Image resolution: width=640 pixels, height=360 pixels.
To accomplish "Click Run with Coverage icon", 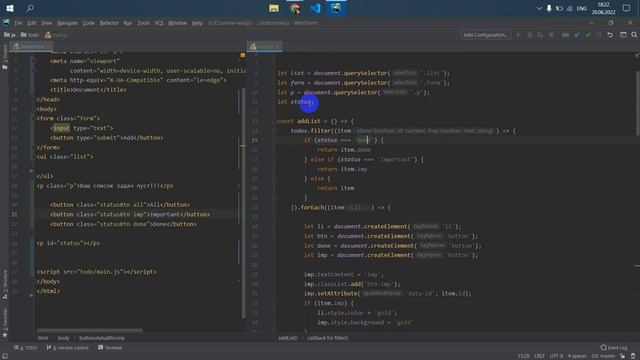I will click(x=540, y=35).
